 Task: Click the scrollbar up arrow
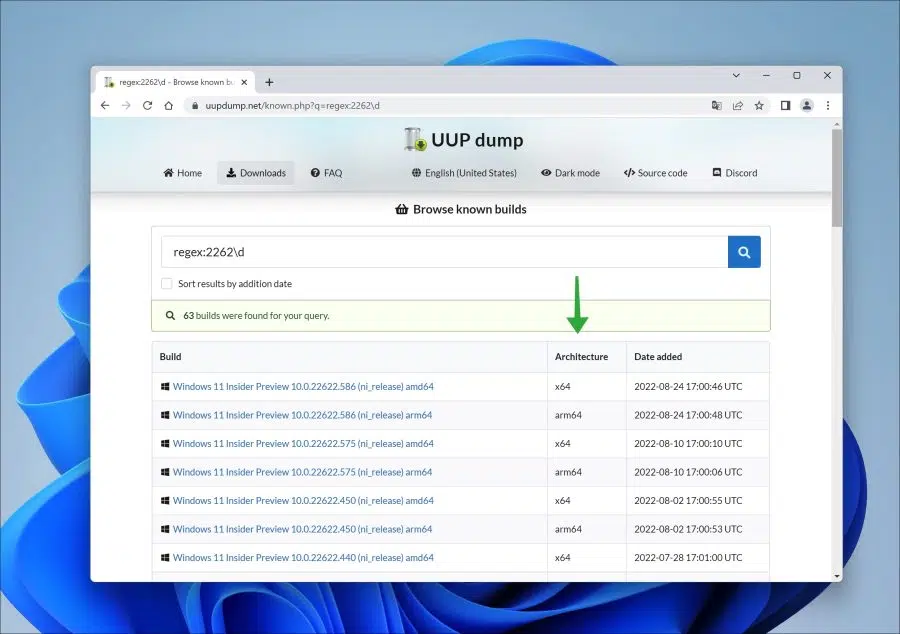point(837,124)
